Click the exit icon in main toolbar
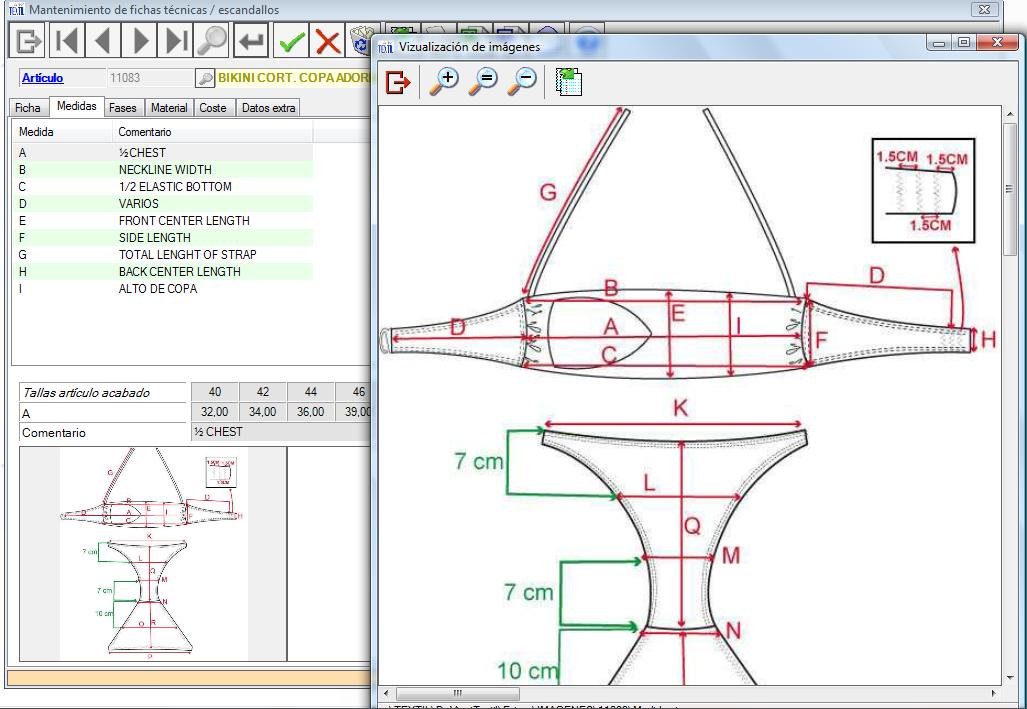 coord(27,41)
